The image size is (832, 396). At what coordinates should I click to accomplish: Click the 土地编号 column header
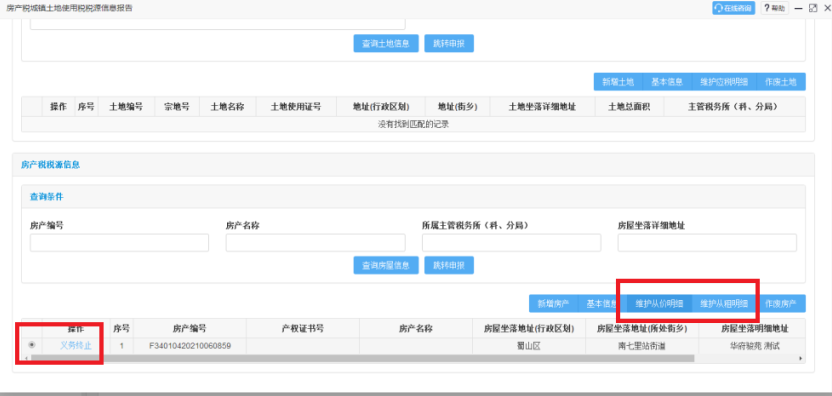(126, 106)
